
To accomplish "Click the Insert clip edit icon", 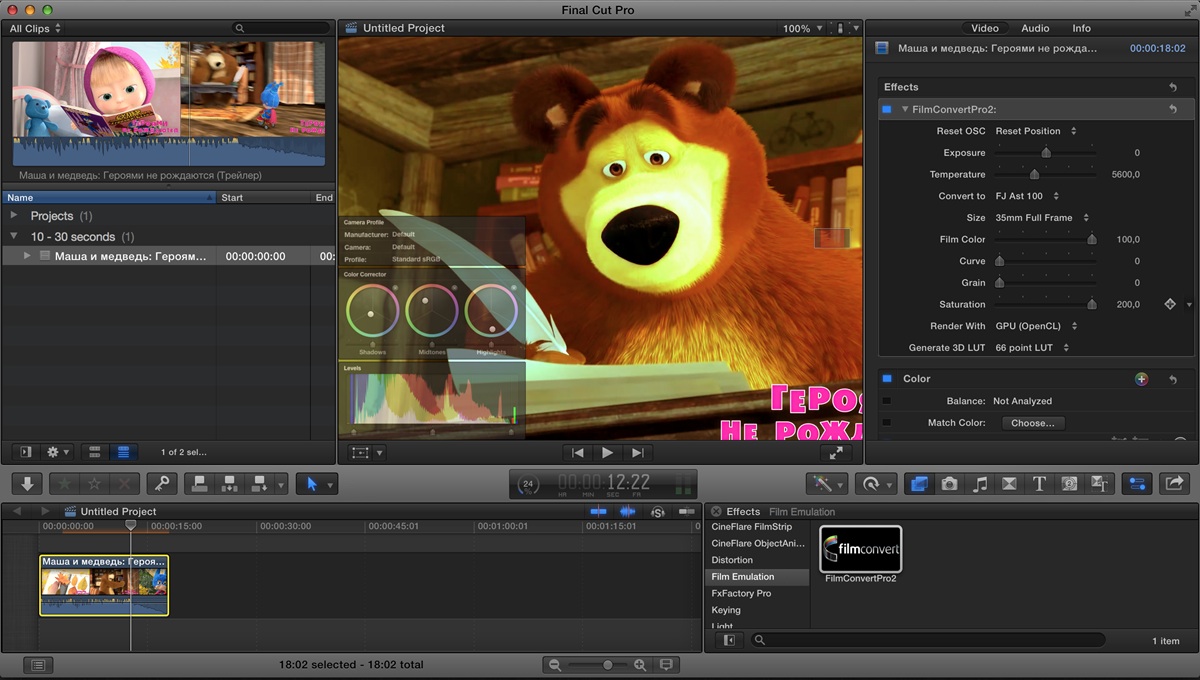I will (229, 483).
